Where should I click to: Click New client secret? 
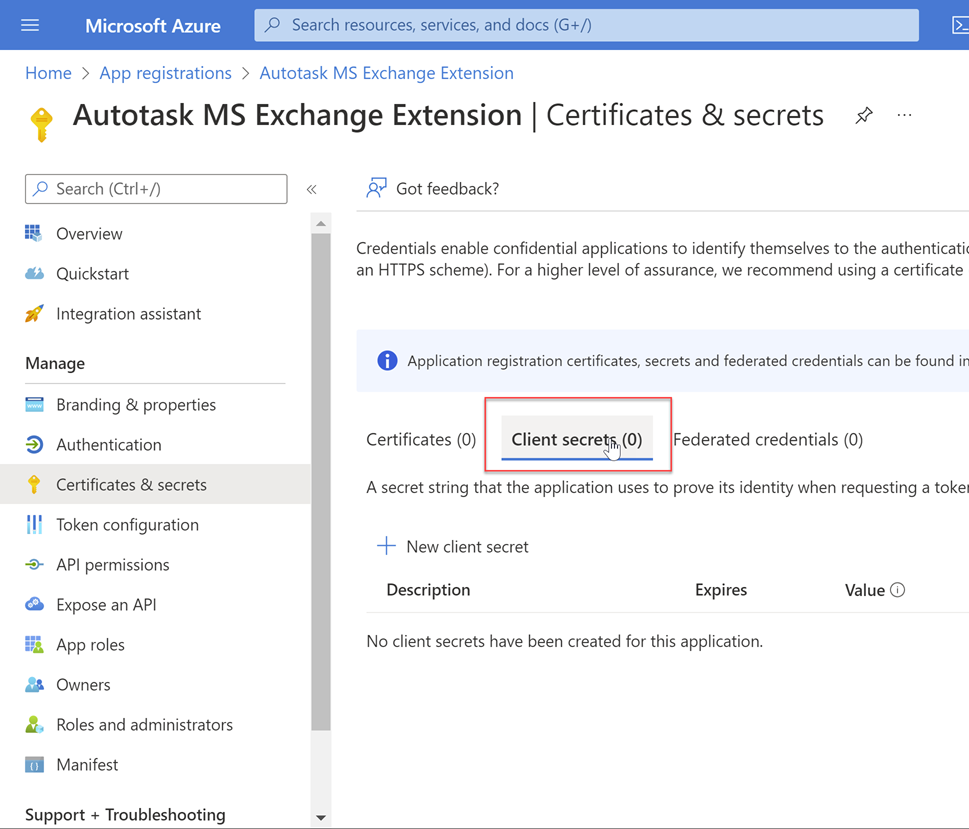pos(452,546)
